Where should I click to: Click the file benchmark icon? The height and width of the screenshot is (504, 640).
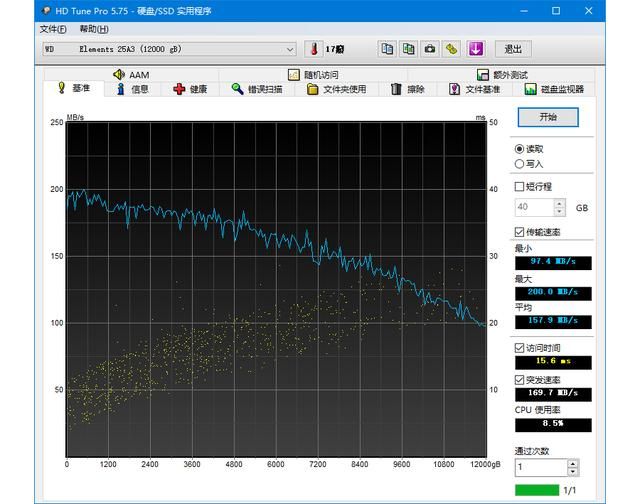[x=454, y=89]
